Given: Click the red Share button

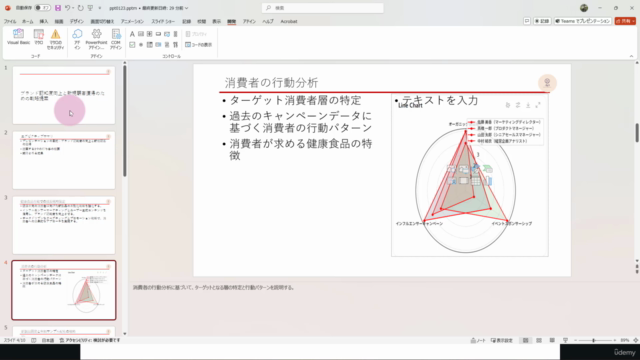Looking at the screenshot, I should pos(625,21).
